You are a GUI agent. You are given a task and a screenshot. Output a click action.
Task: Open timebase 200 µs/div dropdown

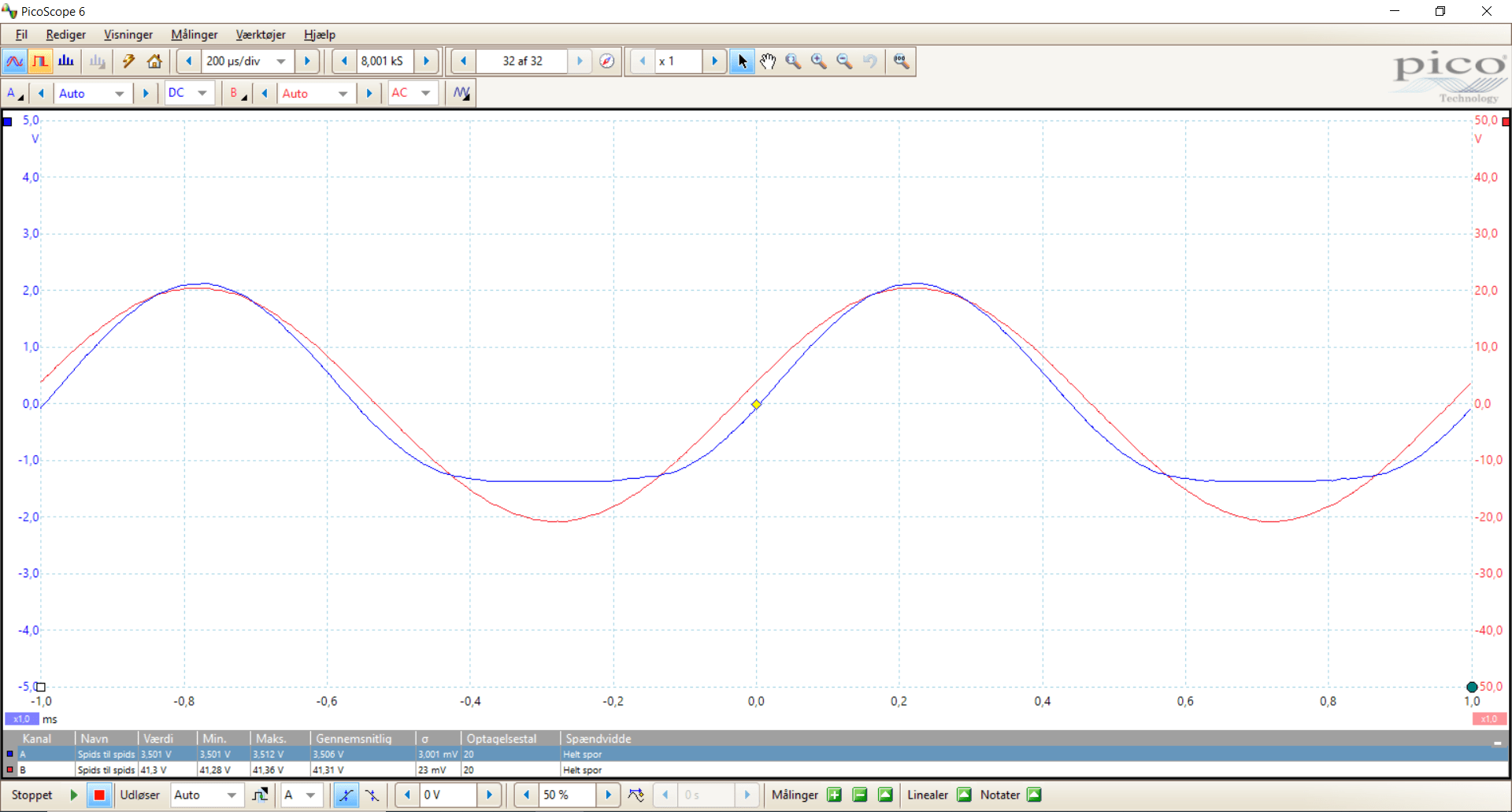click(x=281, y=61)
